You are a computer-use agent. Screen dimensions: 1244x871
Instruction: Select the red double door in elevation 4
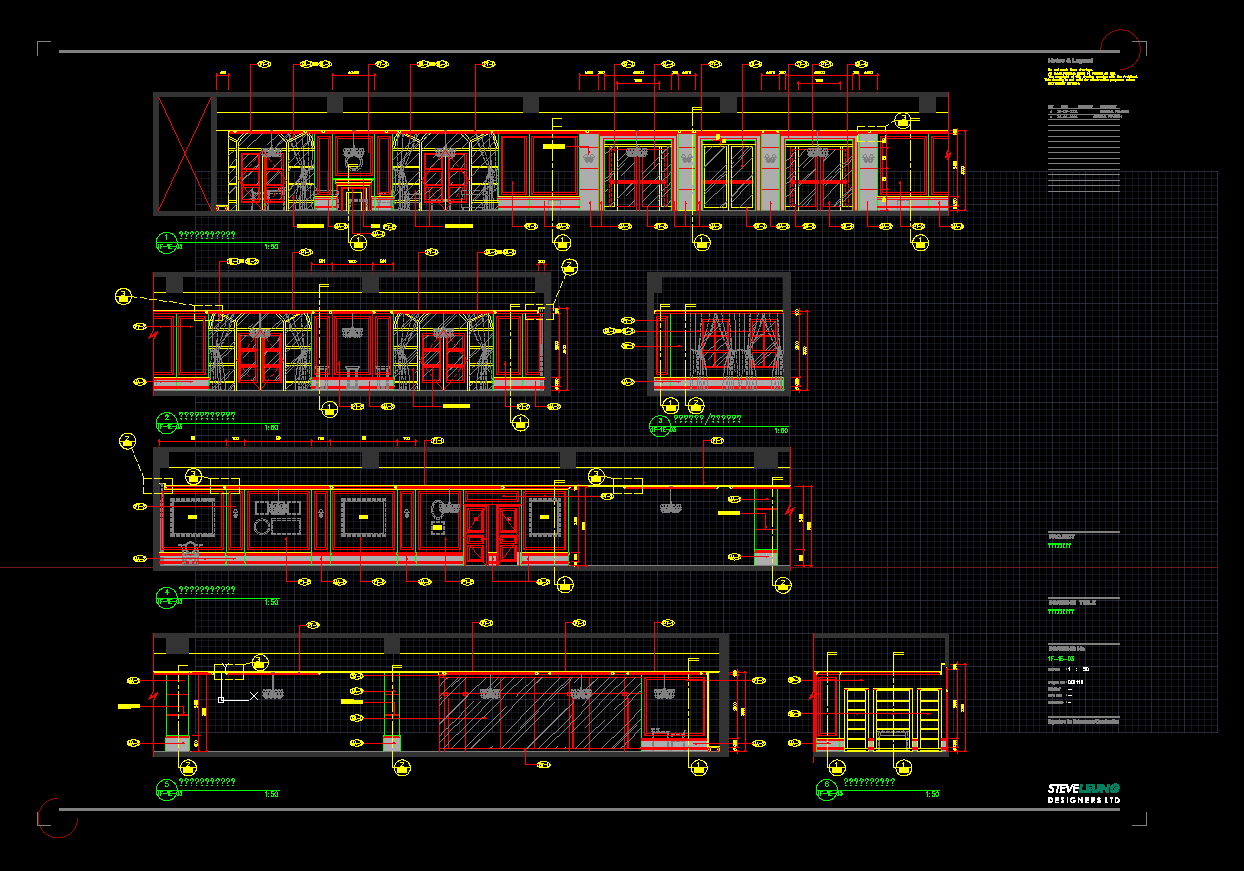[491, 535]
